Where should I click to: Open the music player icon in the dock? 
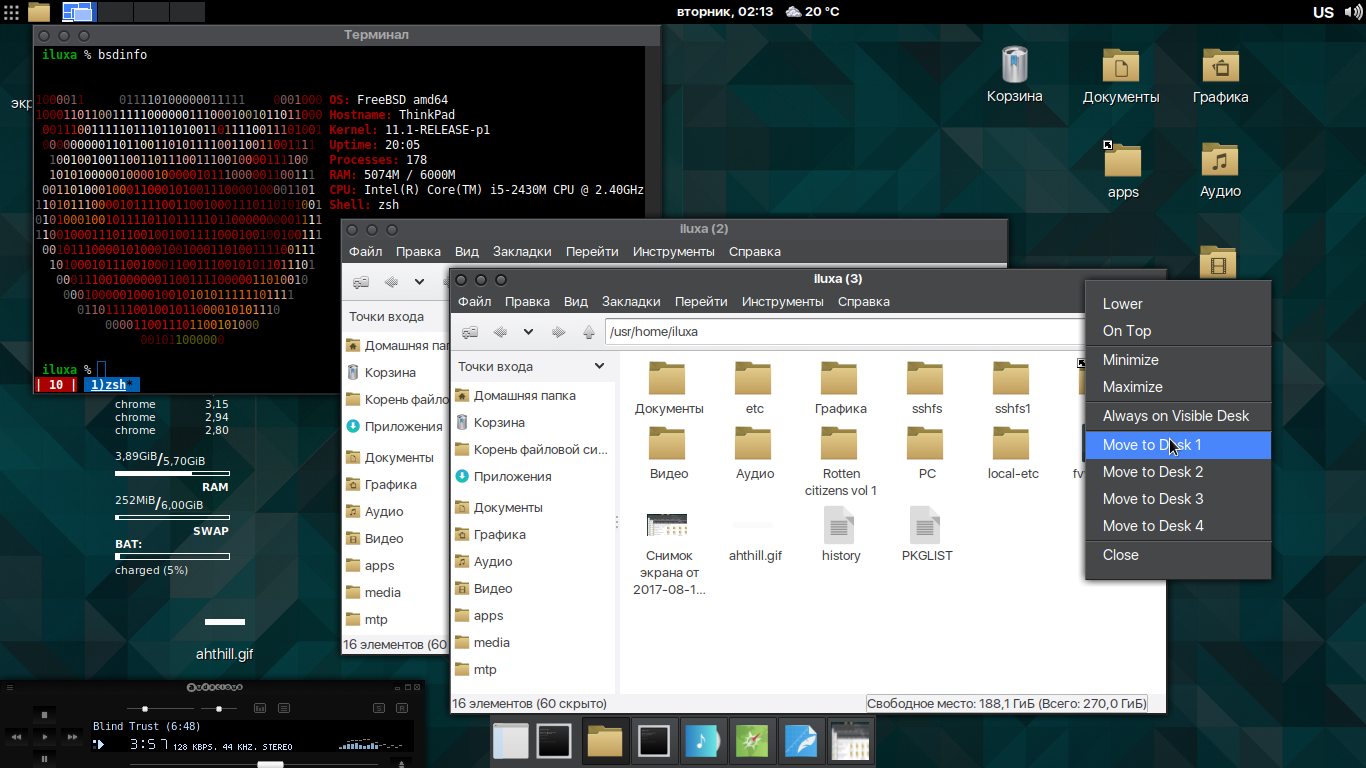[x=704, y=741]
